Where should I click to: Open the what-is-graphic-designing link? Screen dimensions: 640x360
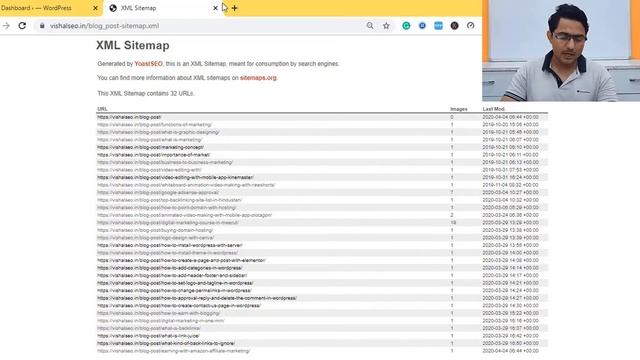click(158, 132)
